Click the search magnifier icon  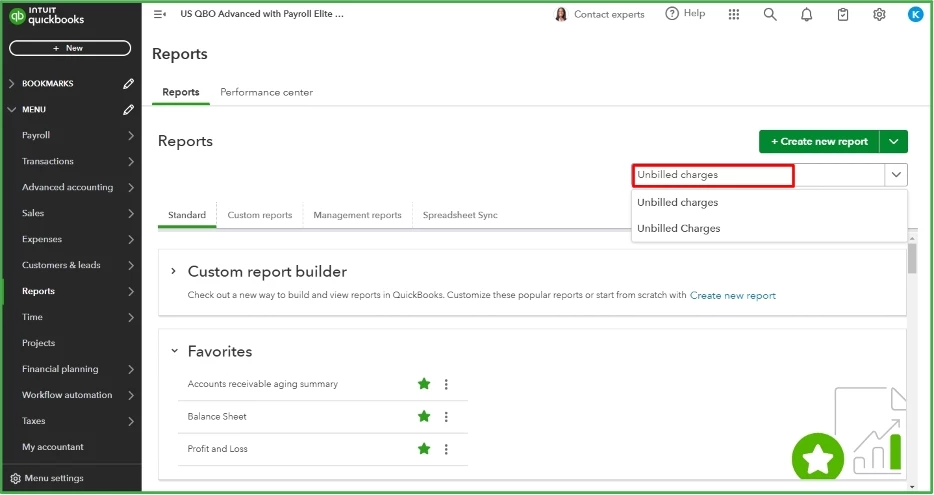(770, 14)
